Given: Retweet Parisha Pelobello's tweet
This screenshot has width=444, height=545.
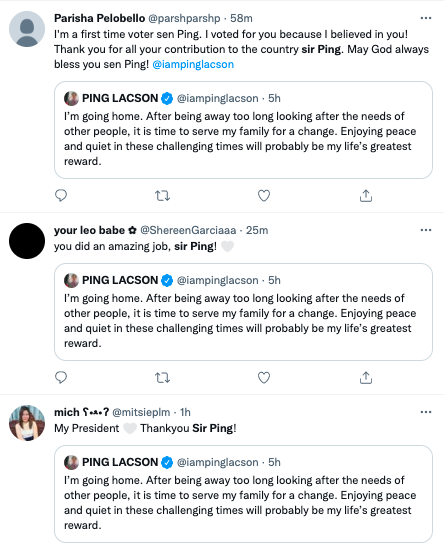Looking at the screenshot, I should point(162,196).
